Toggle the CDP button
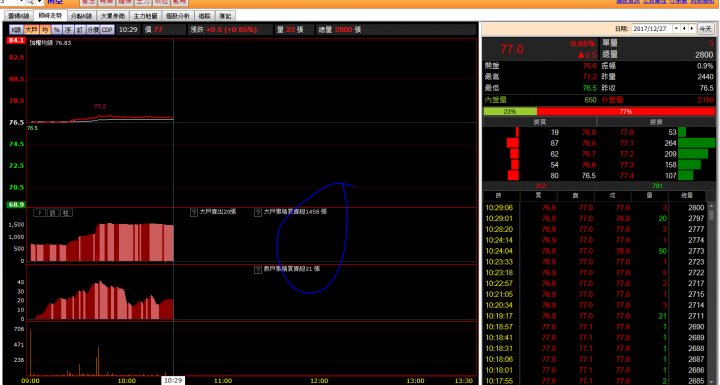 [107, 29]
